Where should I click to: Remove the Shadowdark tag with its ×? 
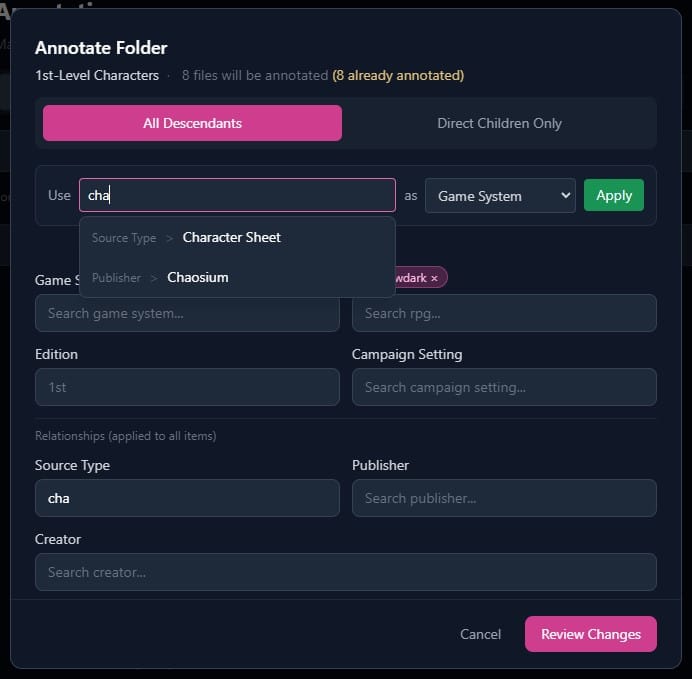(x=434, y=278)
